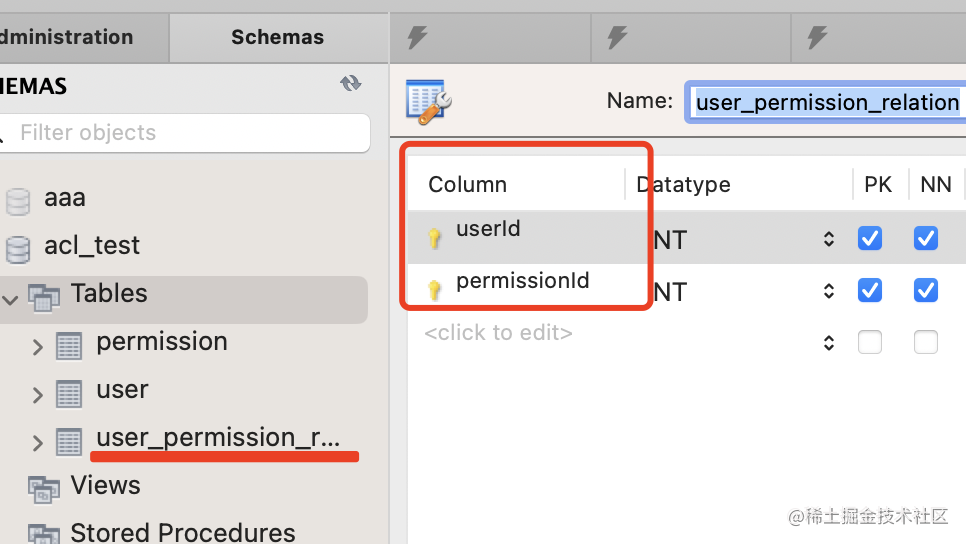Click the table editor wrench icon
Screen dimensions: 966x544
430,102
